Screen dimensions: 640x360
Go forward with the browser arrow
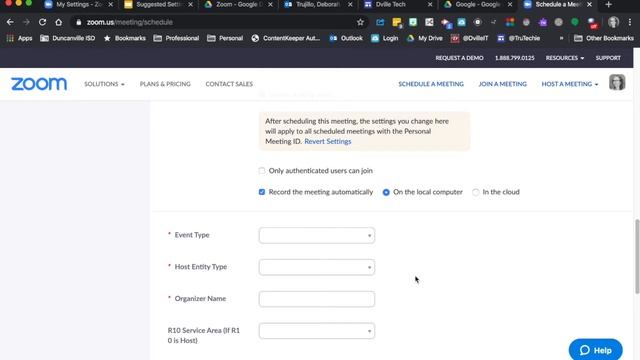26,22
